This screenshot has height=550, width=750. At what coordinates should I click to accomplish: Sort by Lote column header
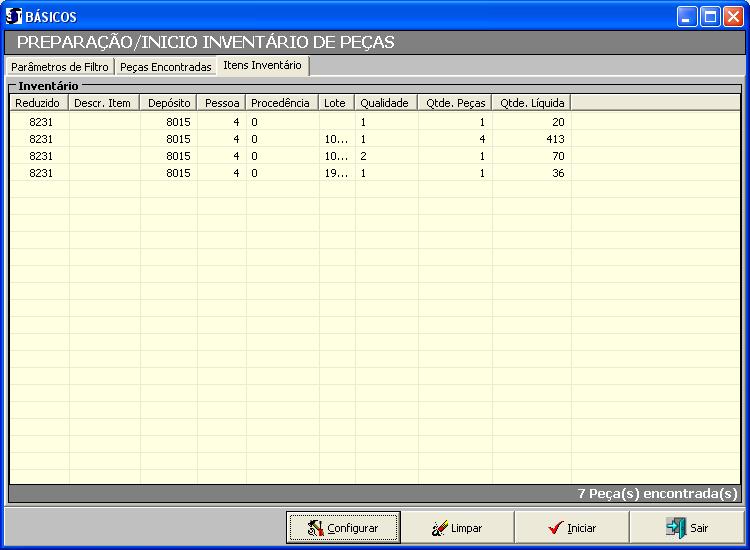point(335,103)
